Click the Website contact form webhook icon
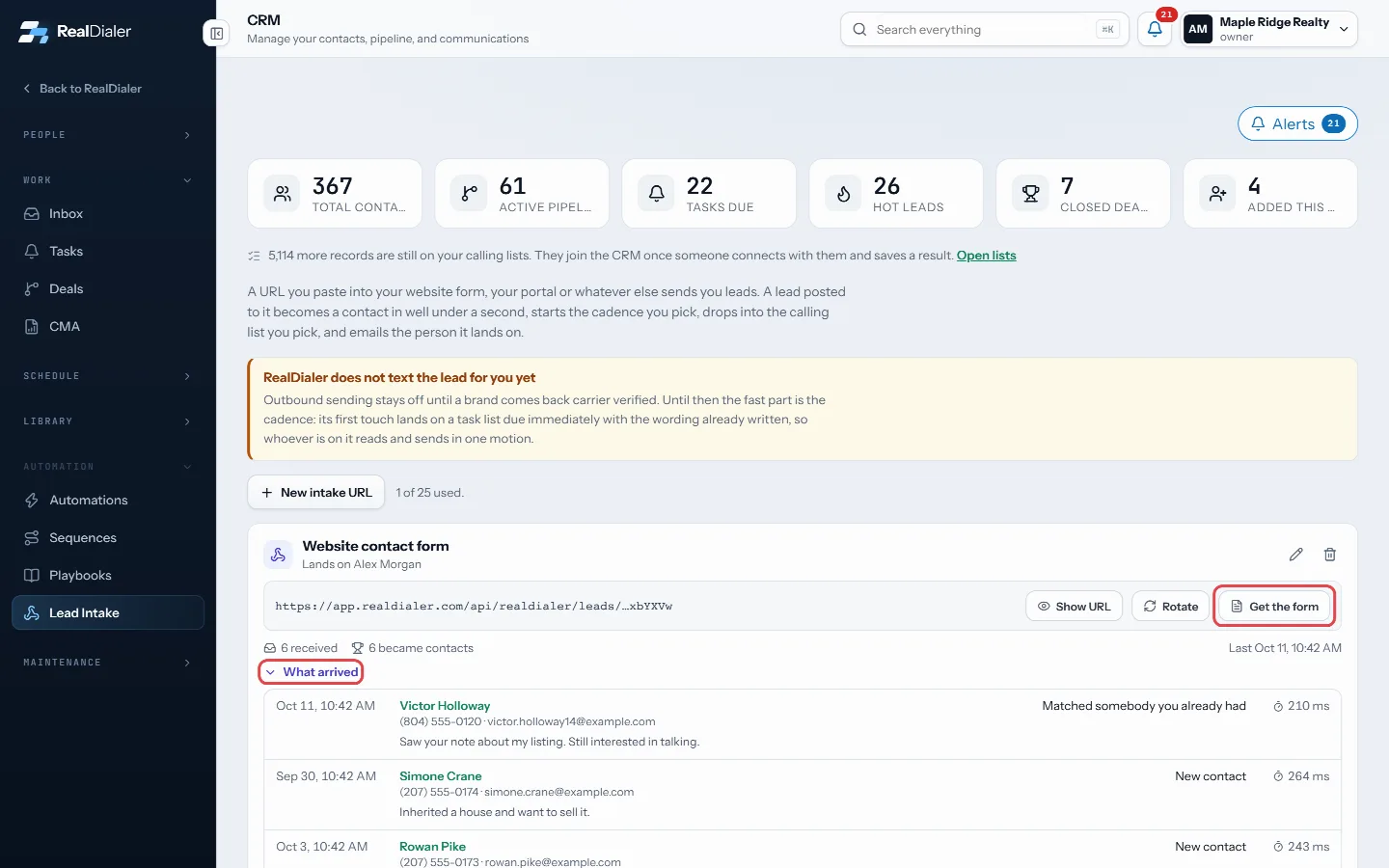Image resolution: width=1389 pixels, height=868 pixels. coord(278,555)
